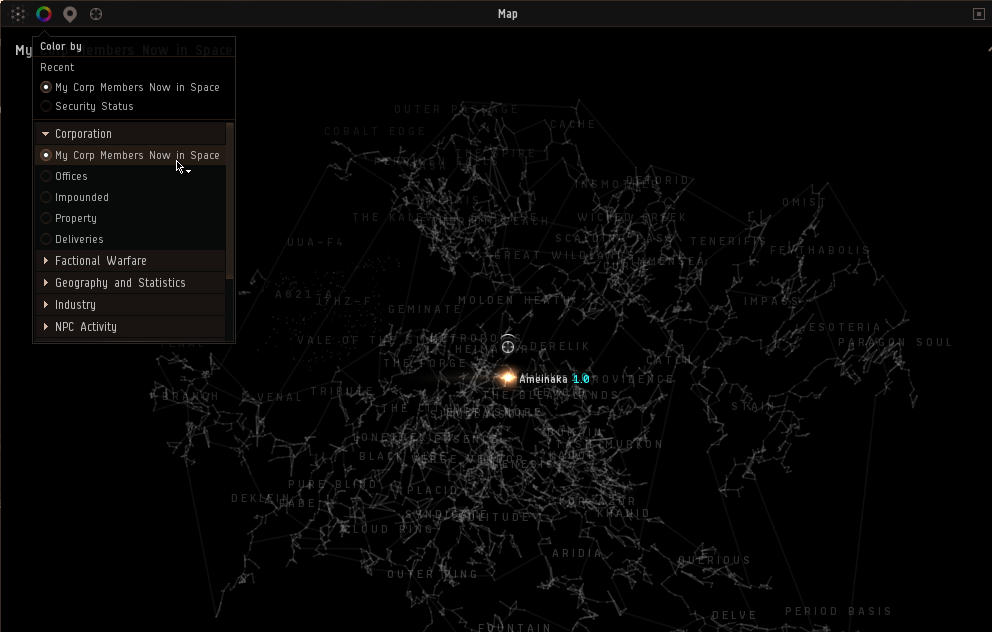Click the CACHE region label
The width and height of the screenshot is (992, 632).
pos(573,124)
